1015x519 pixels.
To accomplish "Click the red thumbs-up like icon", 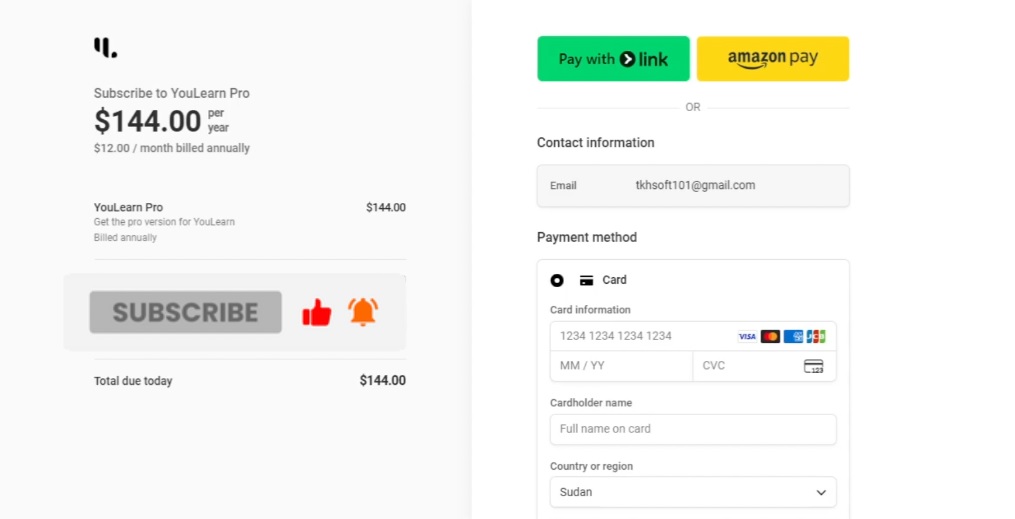I will [x=317, y=312].
